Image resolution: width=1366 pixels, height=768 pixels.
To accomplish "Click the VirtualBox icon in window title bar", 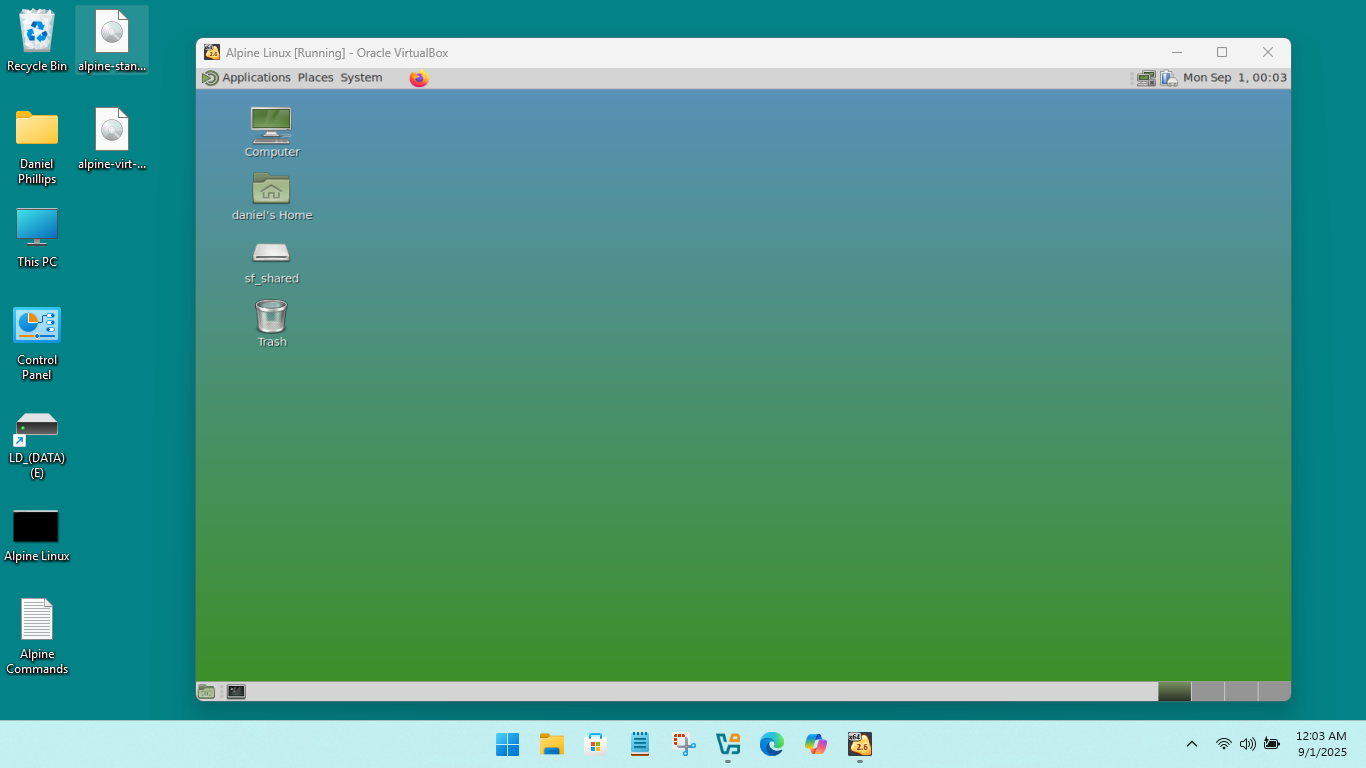I will [x=212, y=52].
